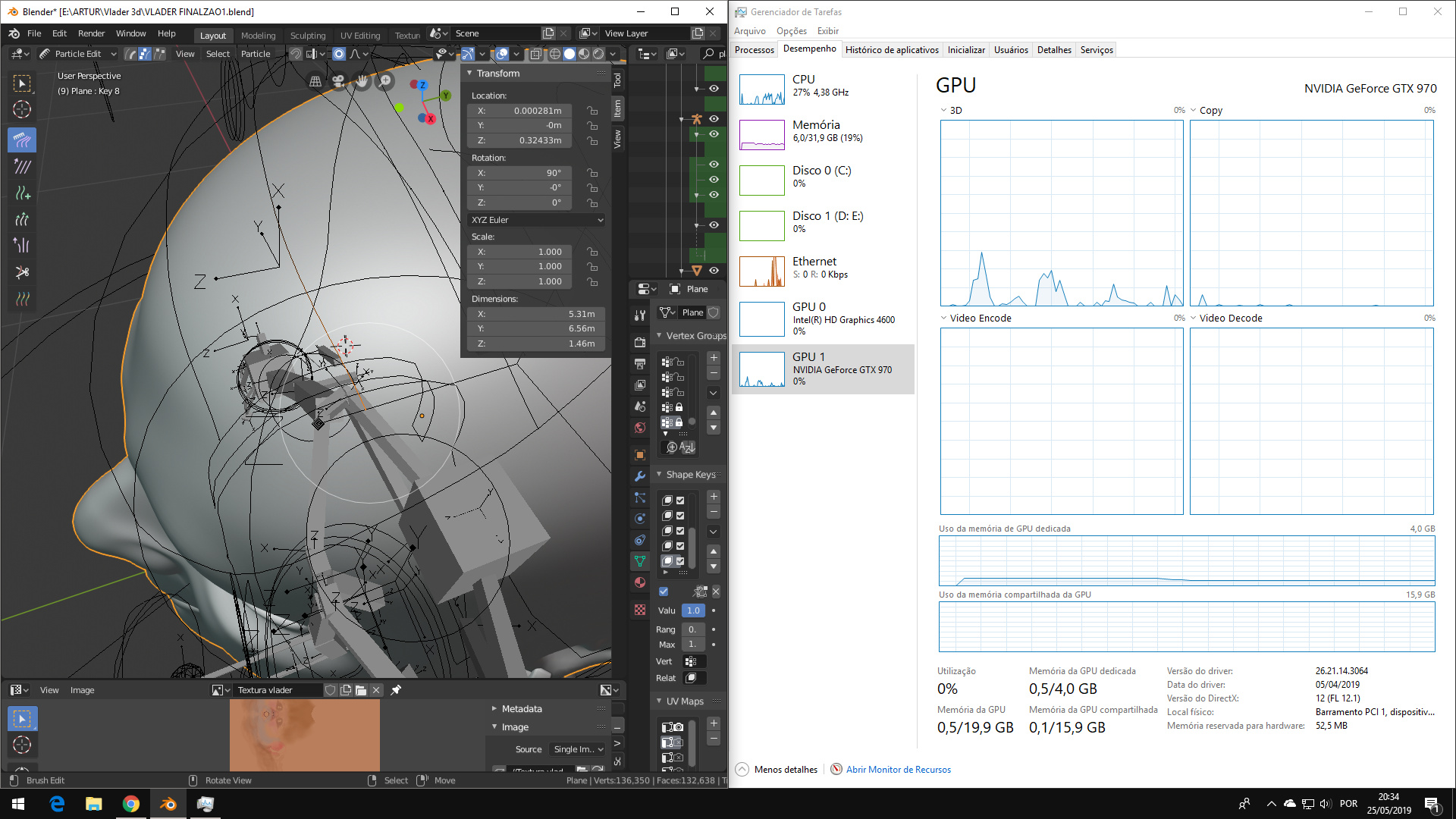Open the Modifier Properties wrench tab

pos(639,475)
